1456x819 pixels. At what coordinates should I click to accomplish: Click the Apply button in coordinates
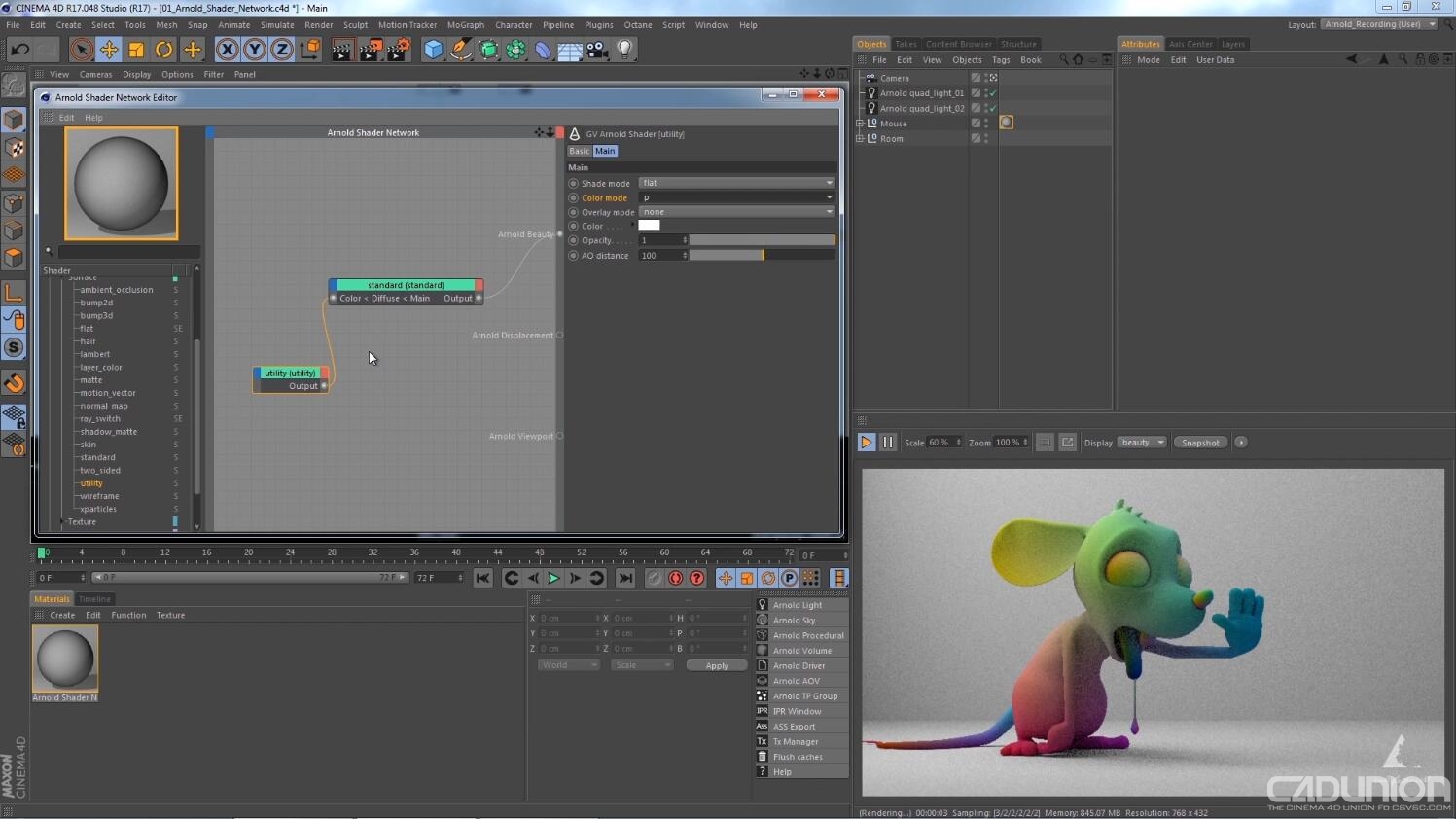717,665
